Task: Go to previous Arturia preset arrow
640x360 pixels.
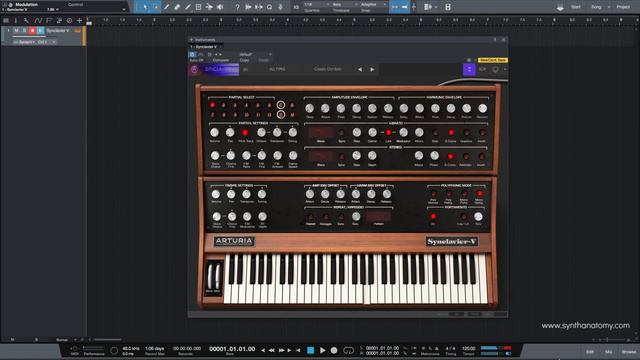Action: pyautogui.click(x=360, y=70)
